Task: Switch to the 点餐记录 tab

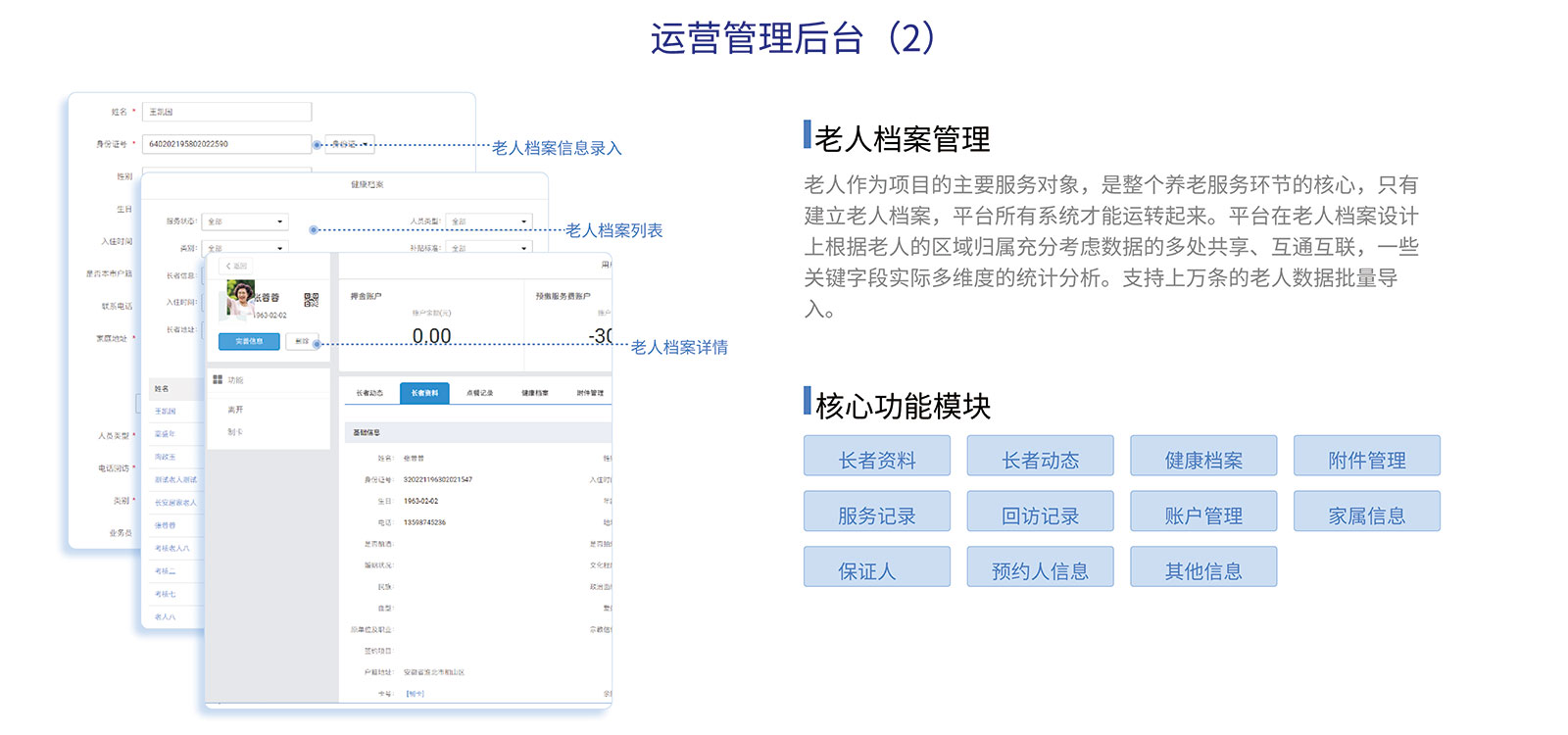Action: pos(480,393)
